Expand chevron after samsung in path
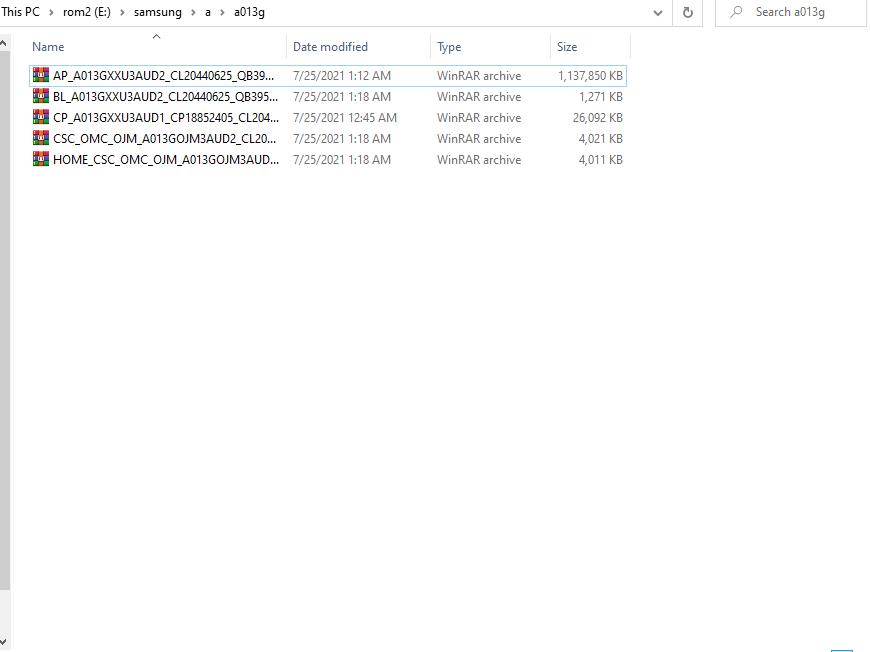870x652 pixels. click(x=193, y=12)
